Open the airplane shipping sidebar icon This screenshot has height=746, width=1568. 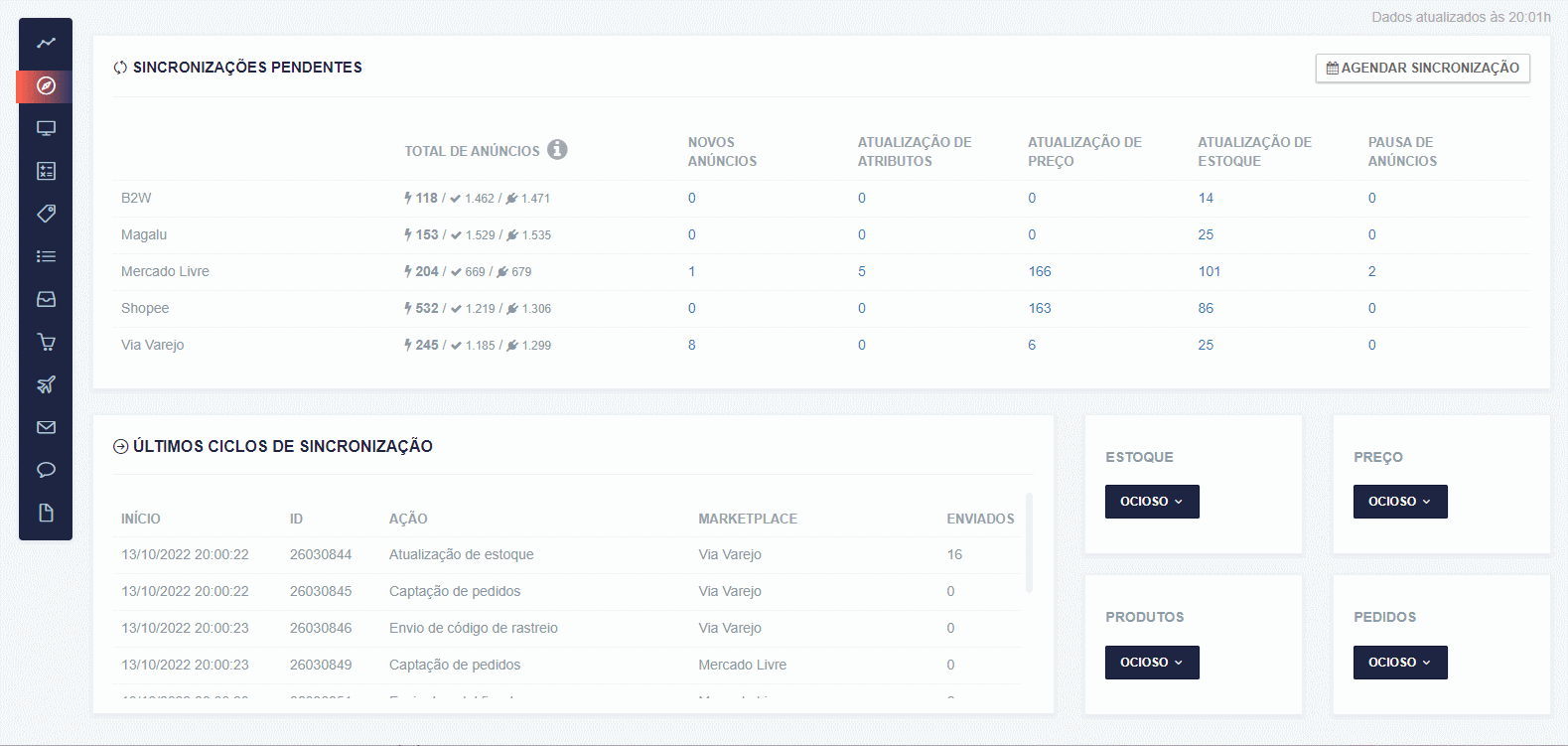point(46,384)
